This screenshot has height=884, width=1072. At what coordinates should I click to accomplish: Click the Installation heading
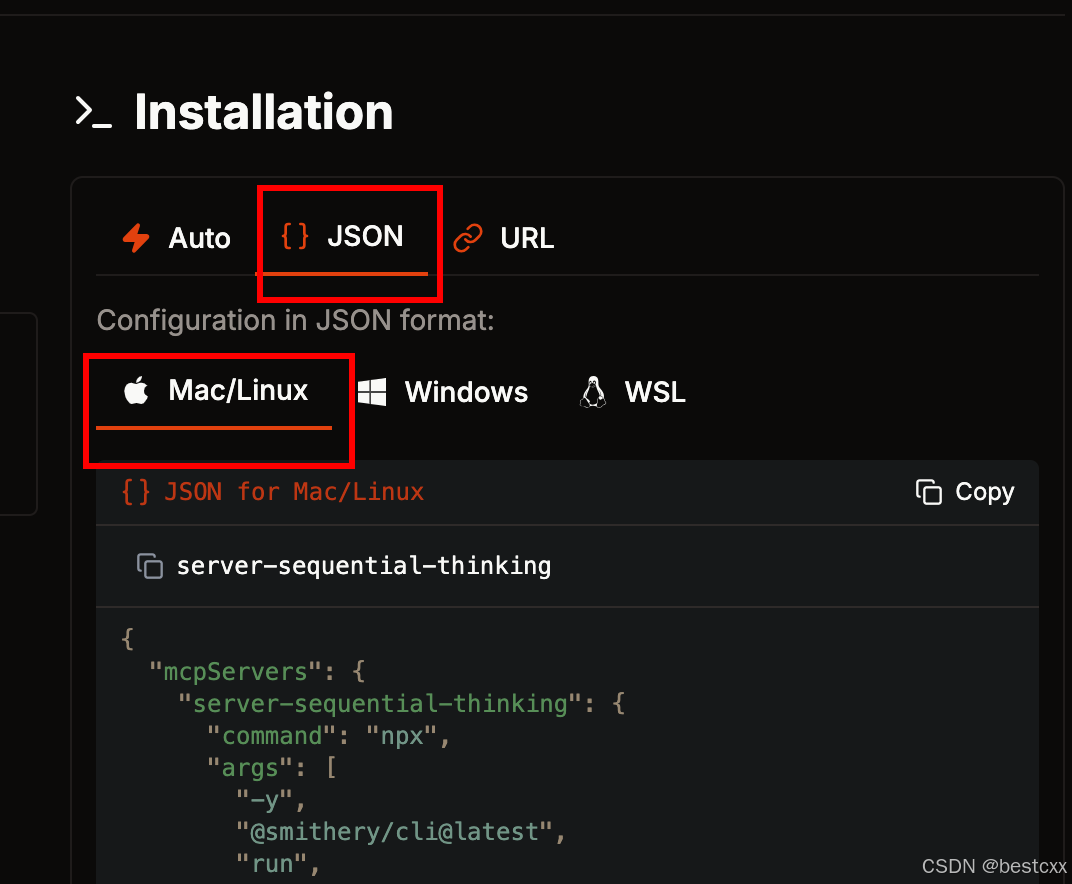pyautogui.click(x=264, y=112)
